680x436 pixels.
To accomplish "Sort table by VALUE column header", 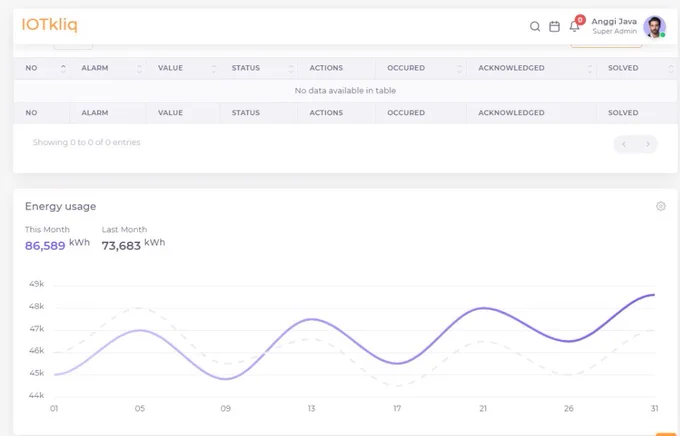I will click(x=183, y=68).
